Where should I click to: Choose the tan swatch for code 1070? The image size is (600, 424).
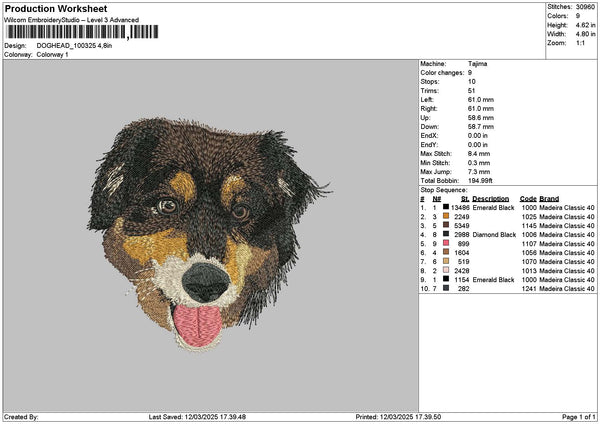pos(445,261)
